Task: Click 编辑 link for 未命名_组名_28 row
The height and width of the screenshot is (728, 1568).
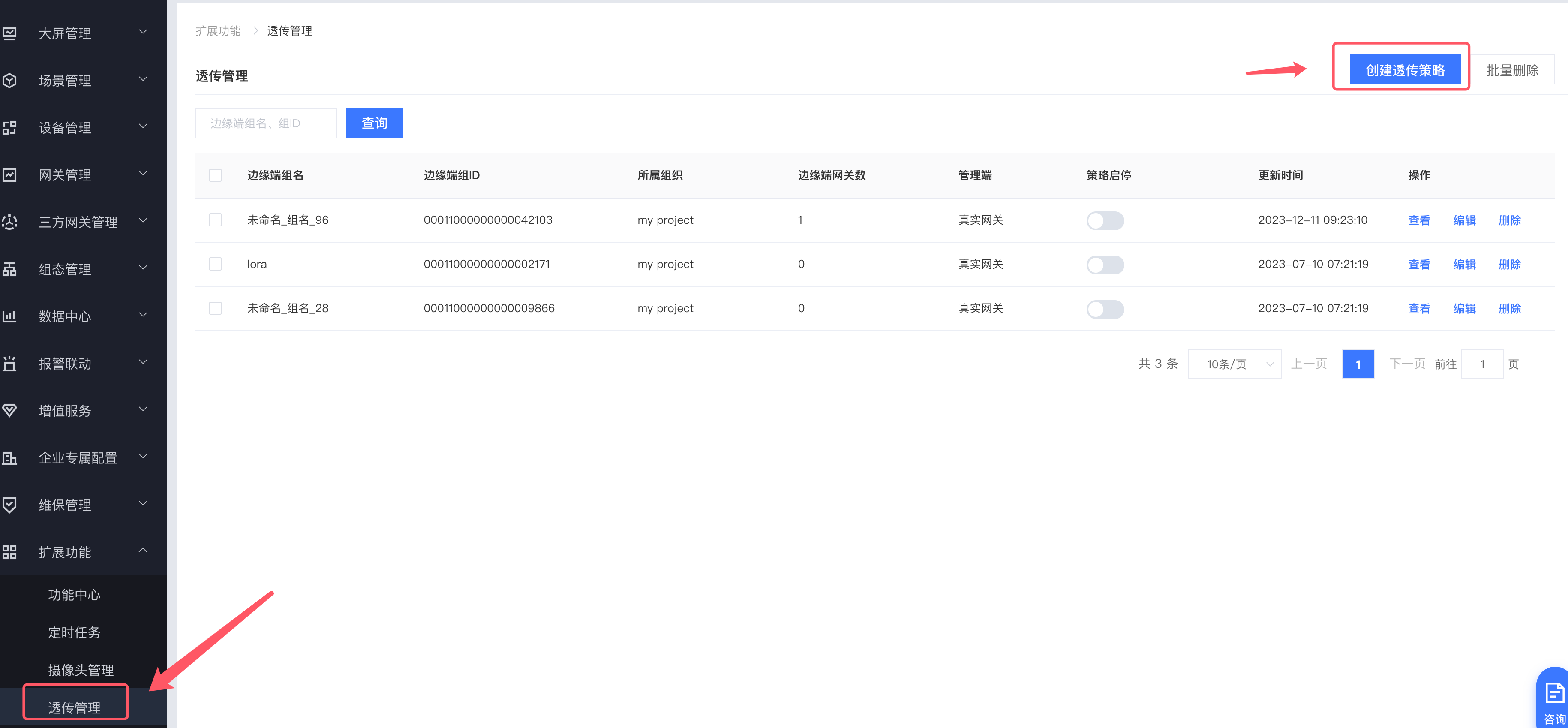Action: pyautogui.click(x=1464, y=309)
